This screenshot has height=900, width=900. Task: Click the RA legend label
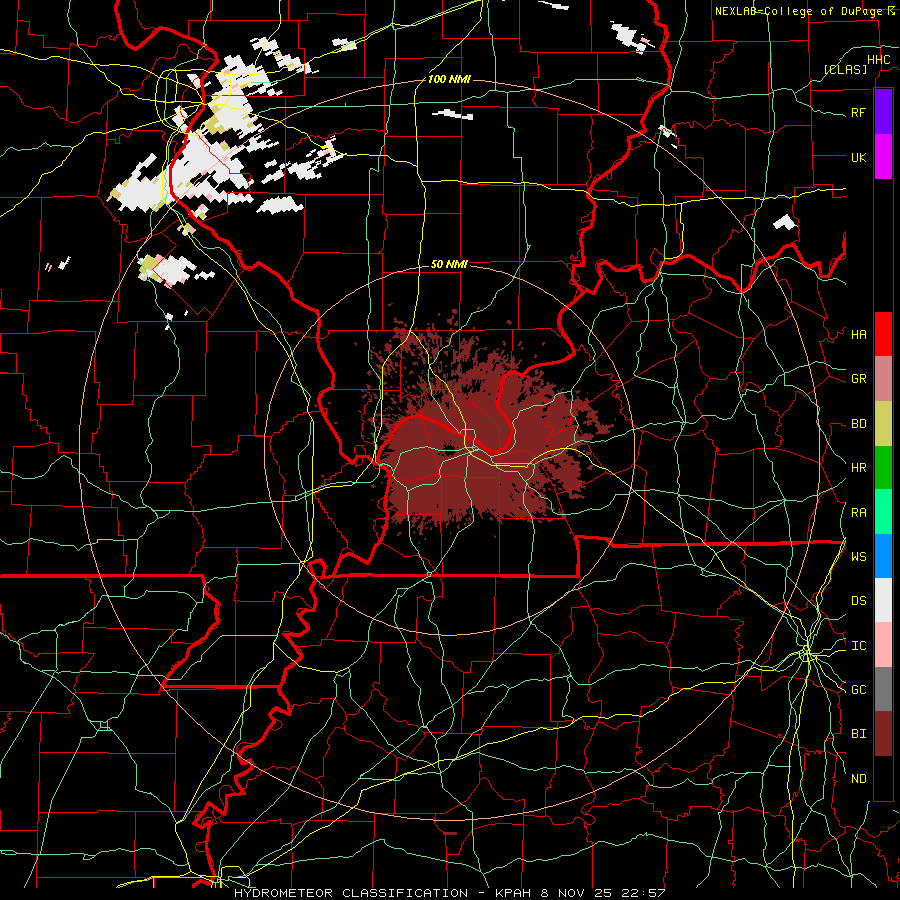(x=858, y=513)
